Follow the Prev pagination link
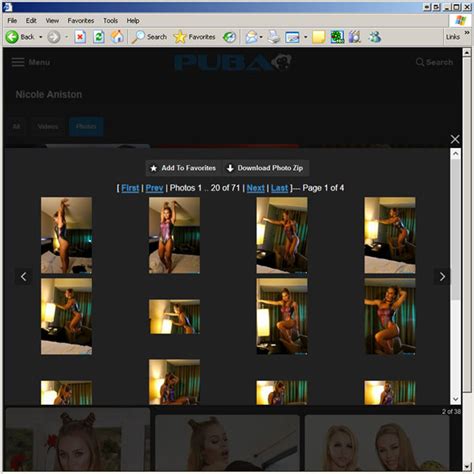The height and width of the screenshot is (474, 474). tap(154, 188)
